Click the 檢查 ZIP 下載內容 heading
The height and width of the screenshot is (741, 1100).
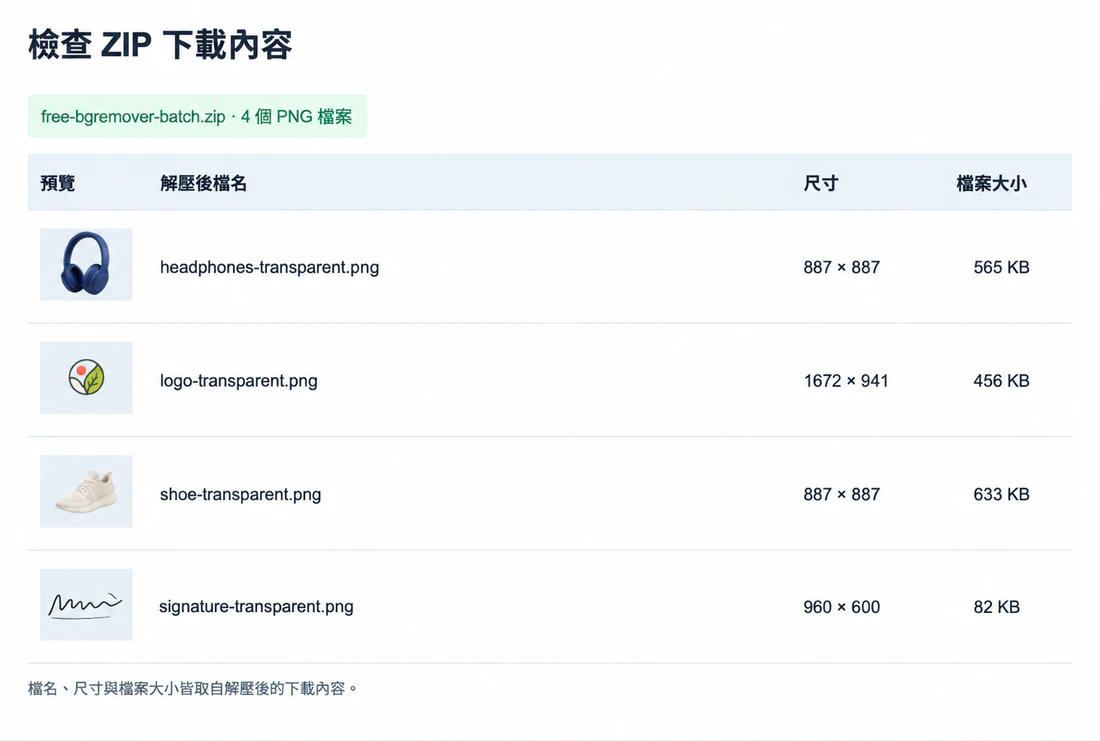[x=160, y=45]
